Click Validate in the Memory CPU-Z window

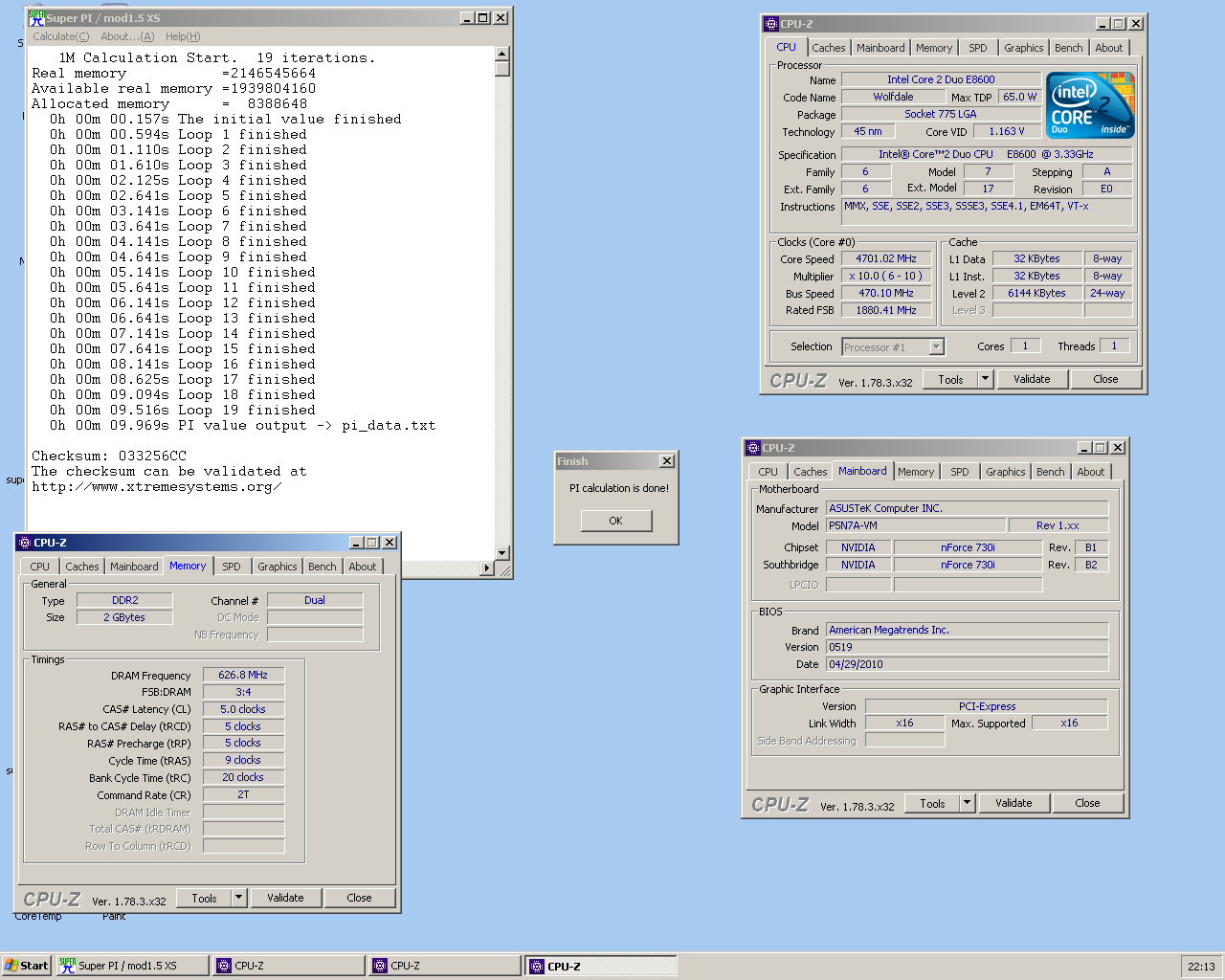pos(285,898)
